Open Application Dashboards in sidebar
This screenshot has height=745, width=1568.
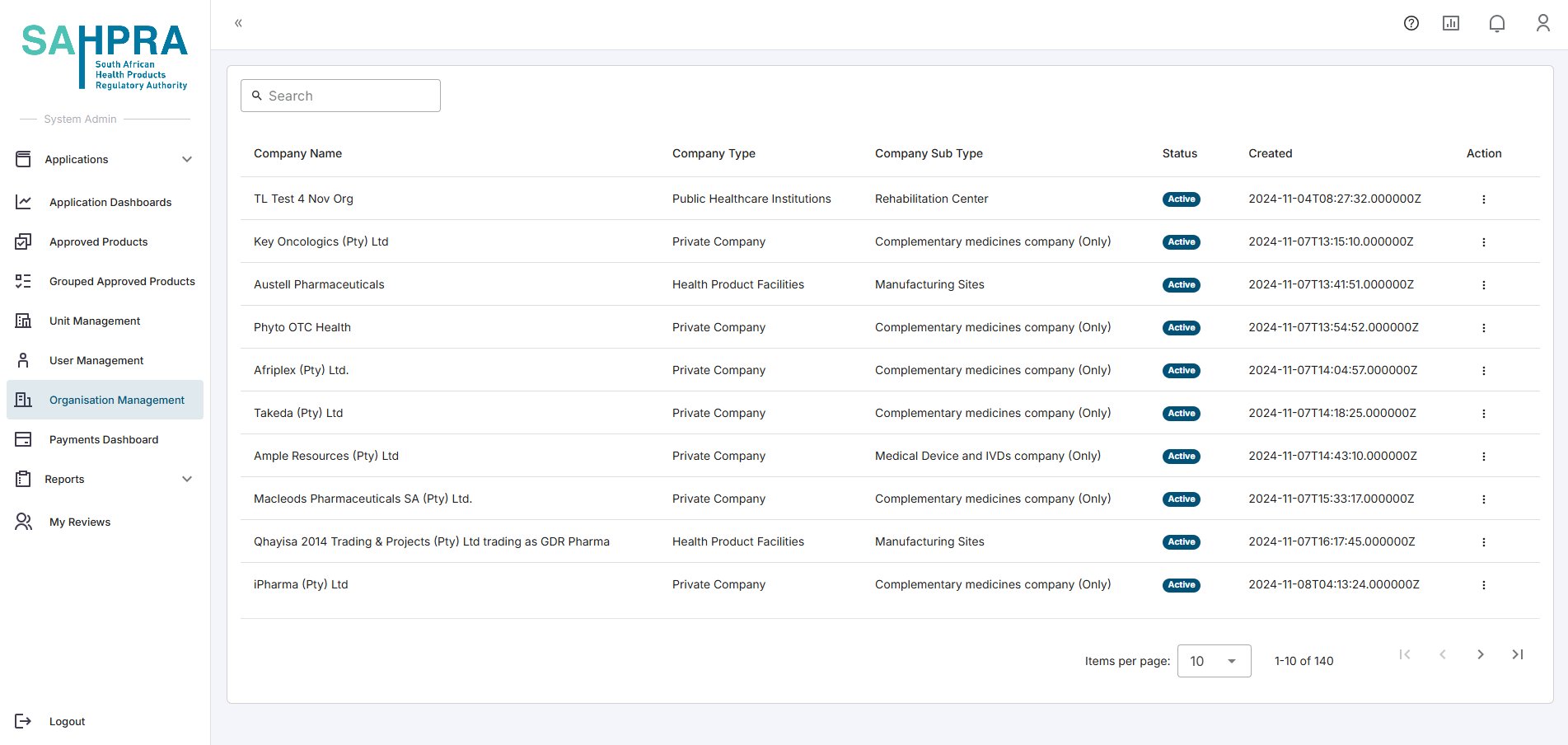[x=105, y=202]
